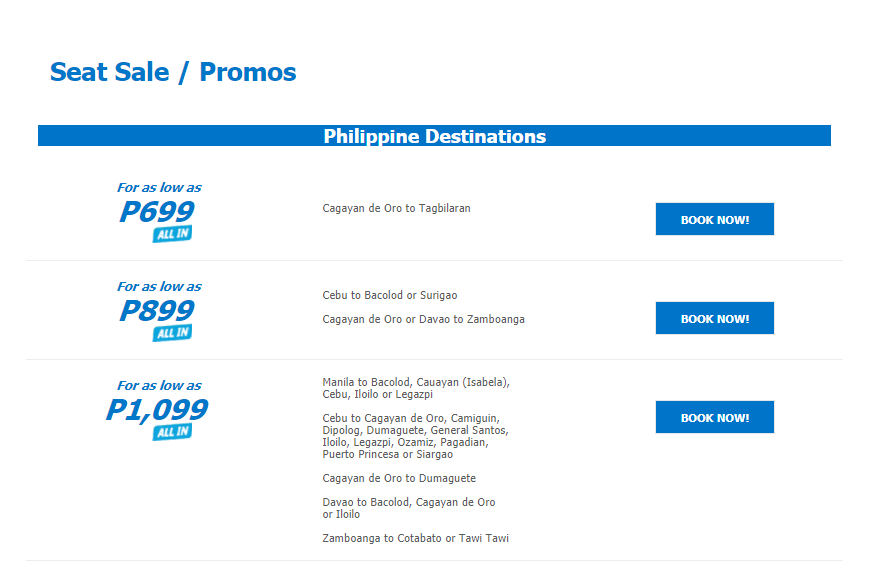Click the ALL IN badge under P899
This screenshot has height=572, width=871.
tap(172, 333)
